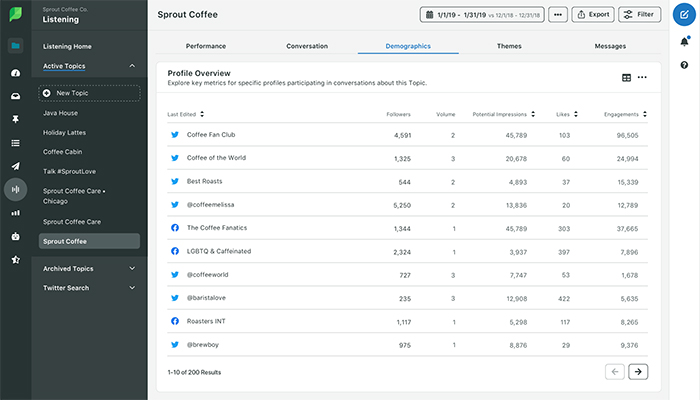Click the Active Topics link
Image resolution: width=700 pixels, height=400 pixels.
[64, 66]
